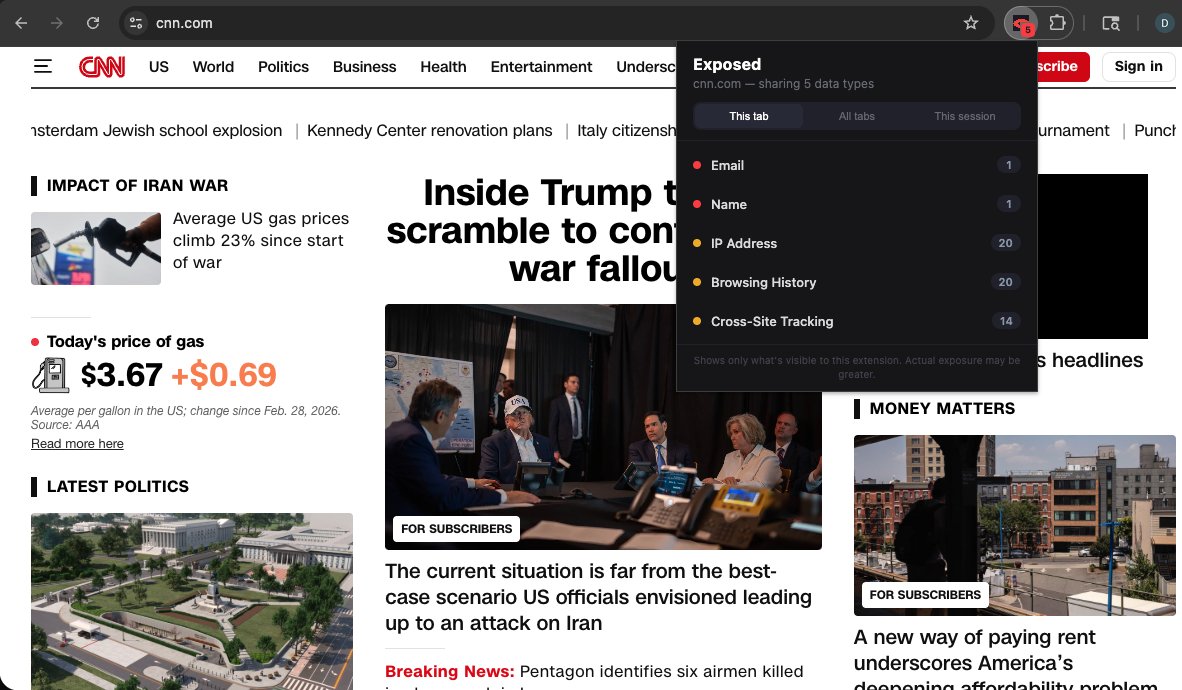Image resolution: width=1182 pixels, height=690 pixels.
Task: Click the browser forward arrow
Action: [57, 23]
